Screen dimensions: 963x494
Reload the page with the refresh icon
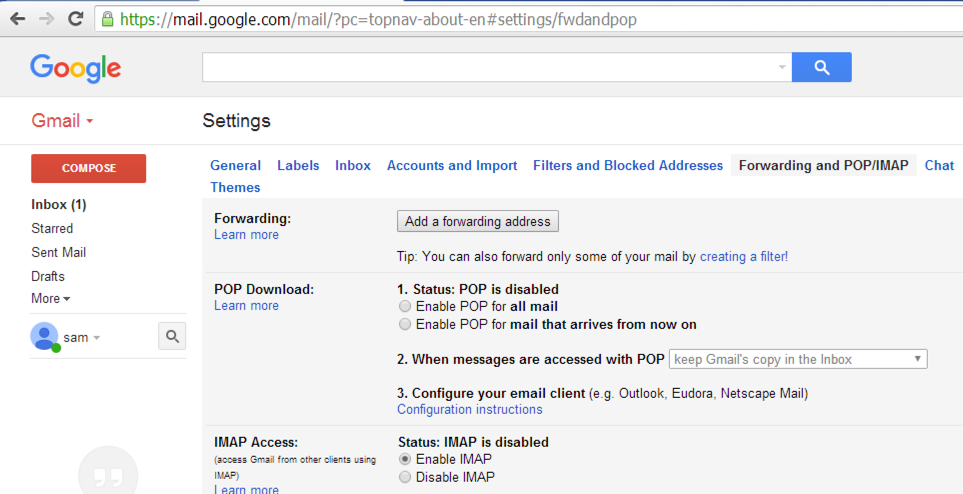tap(76, 19)
